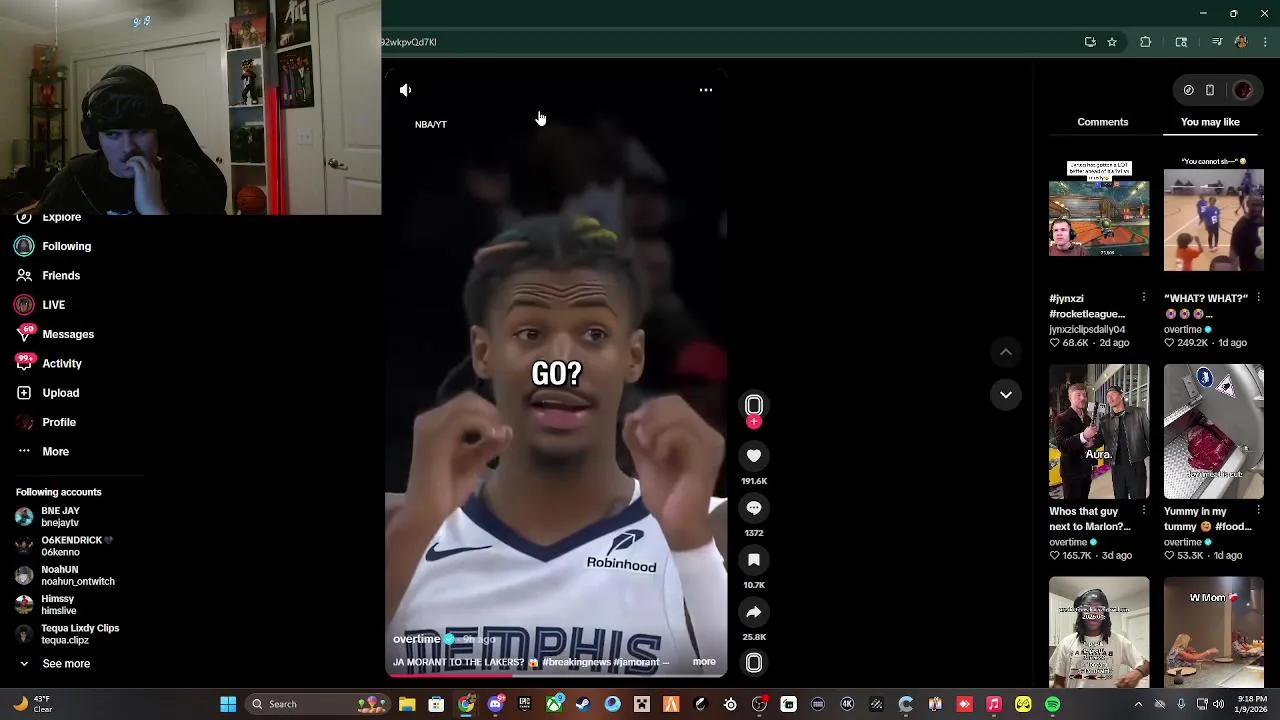Image resolution: width=1280 pixels, height=720 pixels.
Task: Open jynxziclipsdaily04 creator link
Action: click(1087, 329)
